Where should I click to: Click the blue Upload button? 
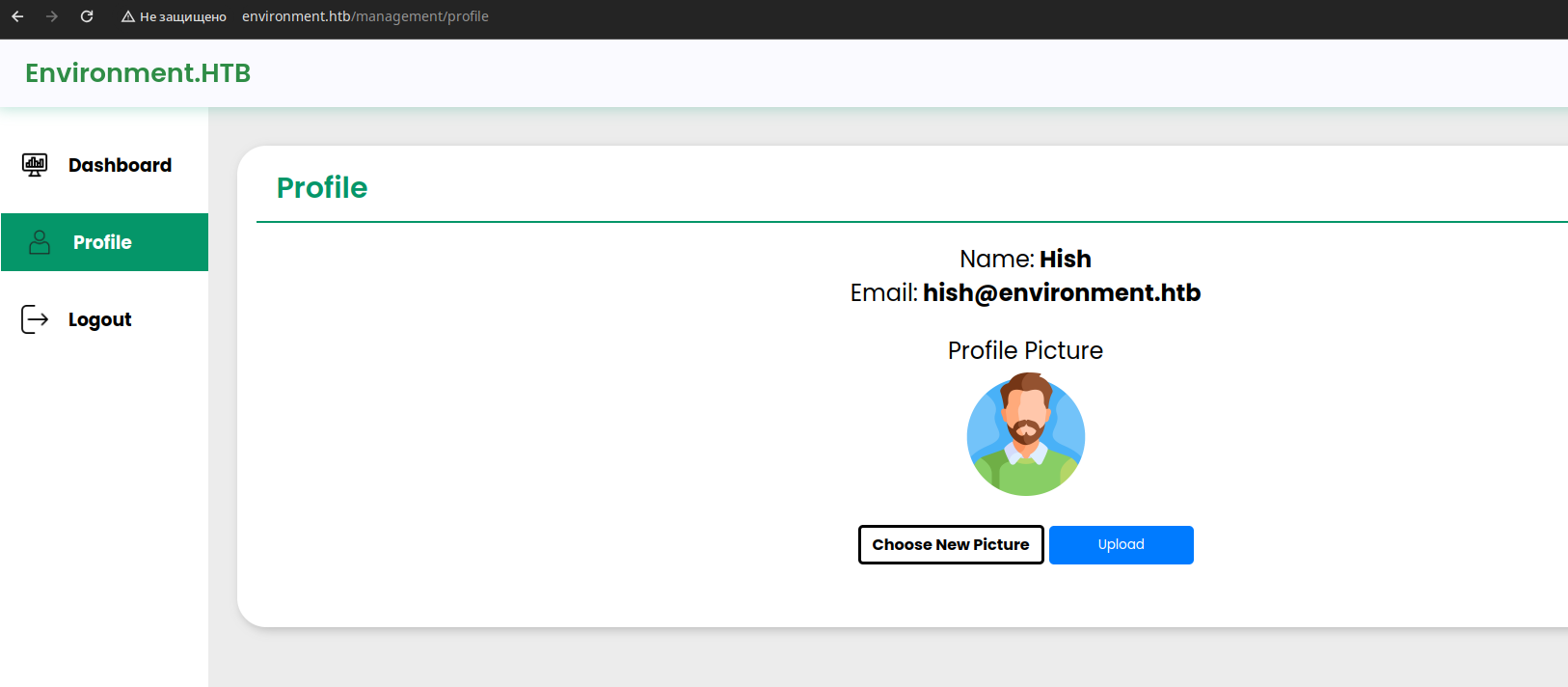(1122, 545)
